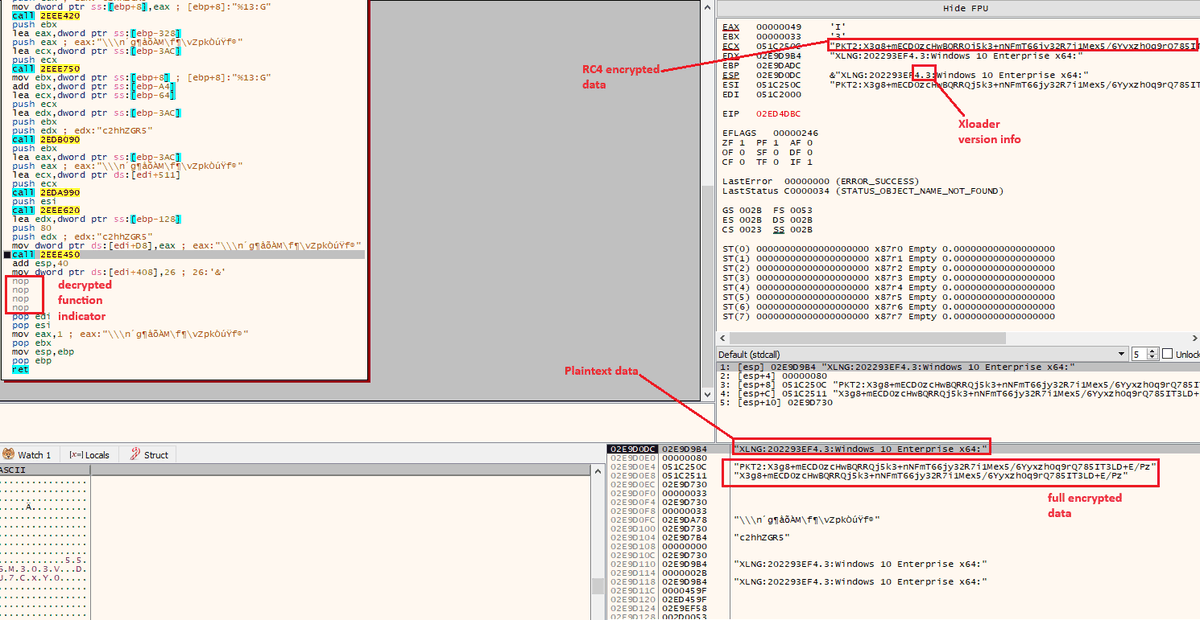1200x620 pixels.
Task: Click the SF flag in registers
Action: 768,152
